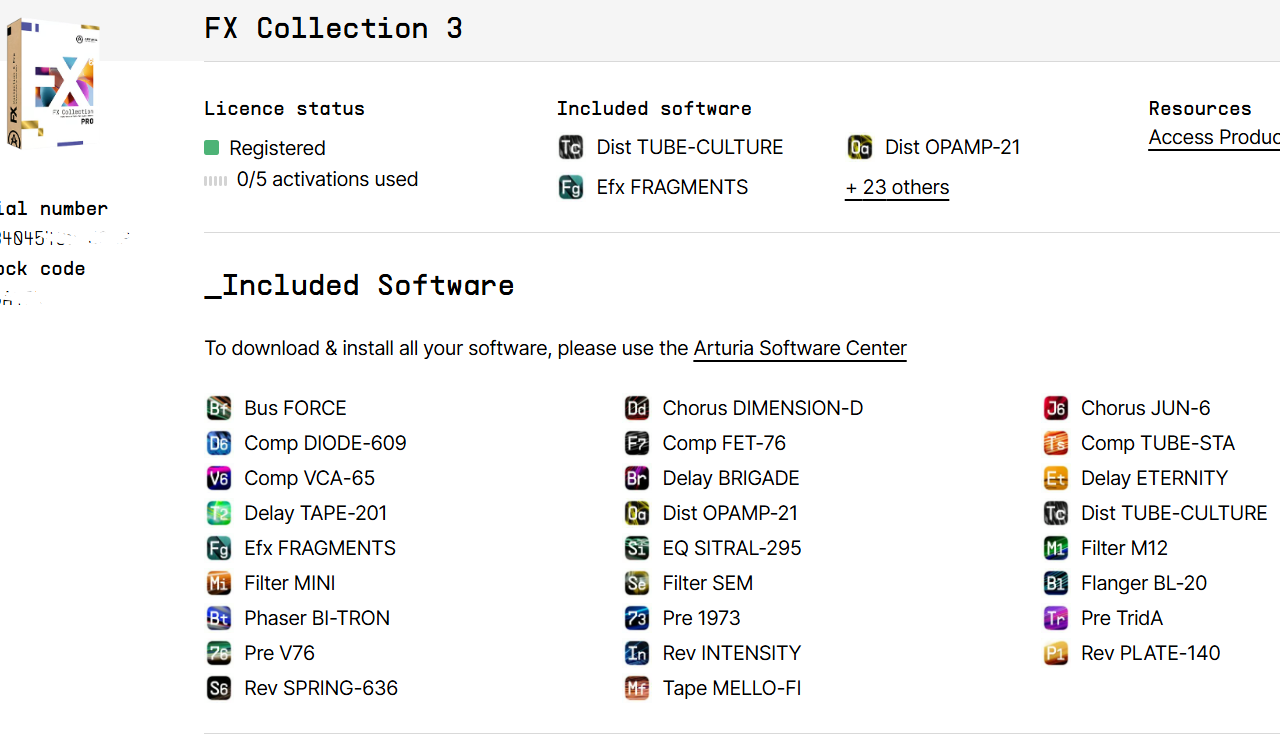Click the Efx FRAGMENTS icon under Included software summary
1280x736 pixels.
[x=571, y=187]
